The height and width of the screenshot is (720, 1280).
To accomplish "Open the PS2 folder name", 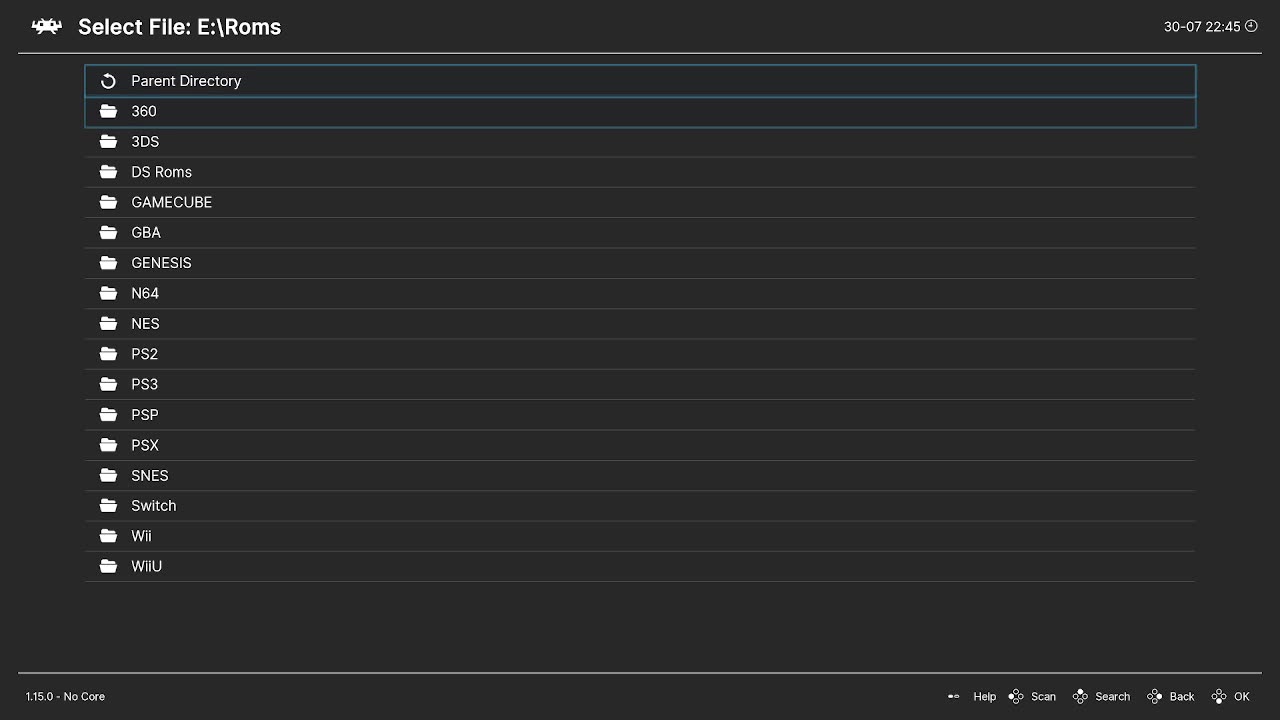I will click(144, 354).
